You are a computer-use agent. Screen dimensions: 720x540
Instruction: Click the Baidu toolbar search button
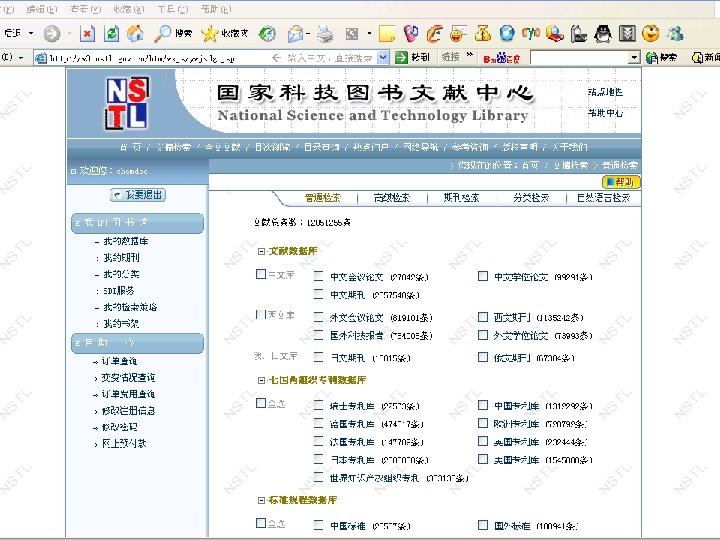(x=661, y=57)
